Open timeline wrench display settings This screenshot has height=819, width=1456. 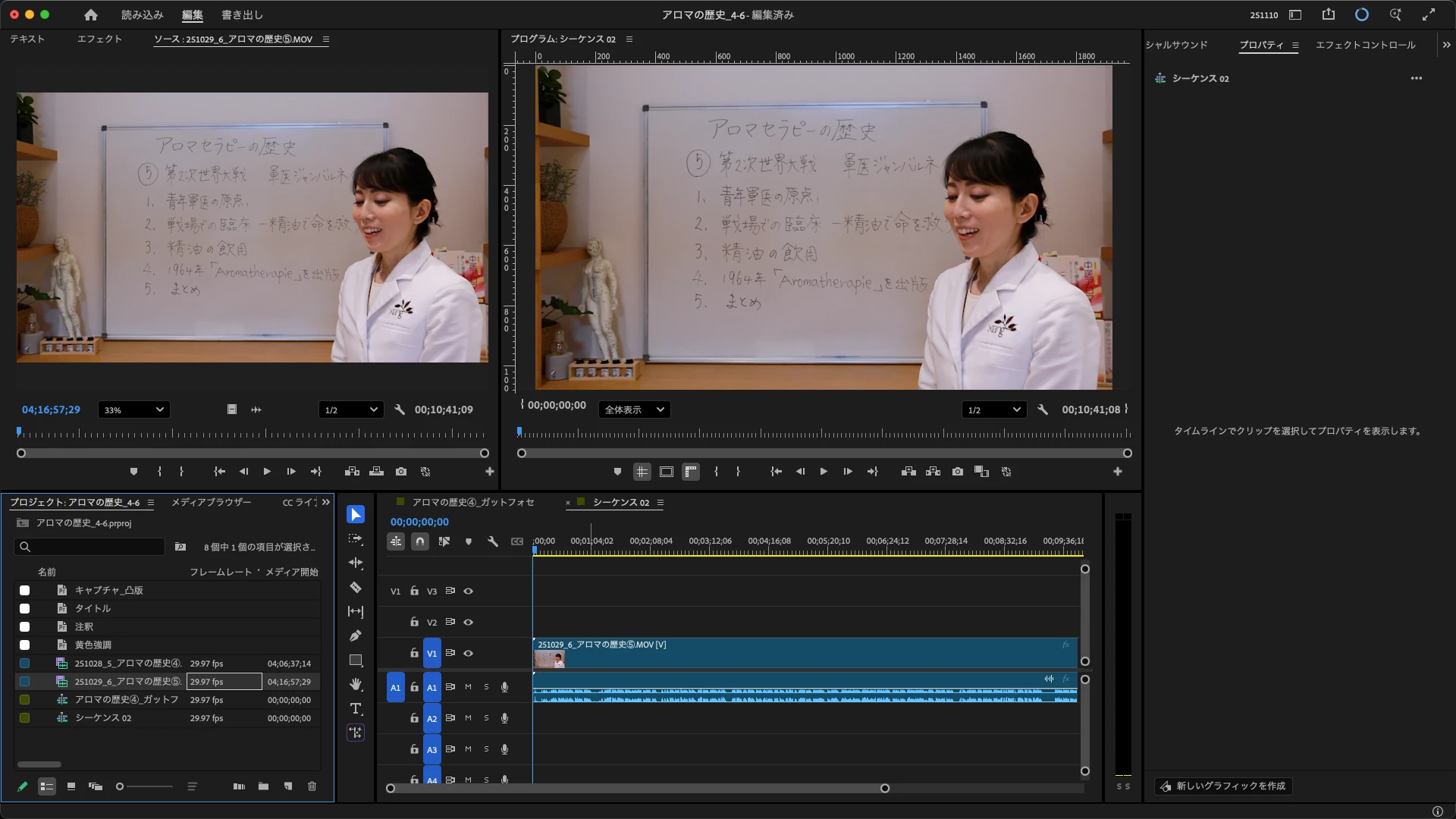493,541
